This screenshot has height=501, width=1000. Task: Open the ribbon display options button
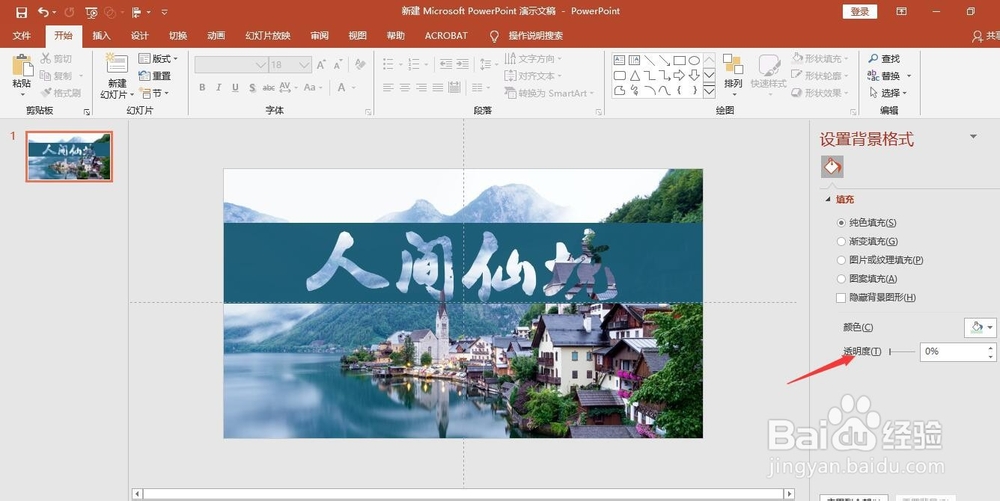(x=901, y=11)
